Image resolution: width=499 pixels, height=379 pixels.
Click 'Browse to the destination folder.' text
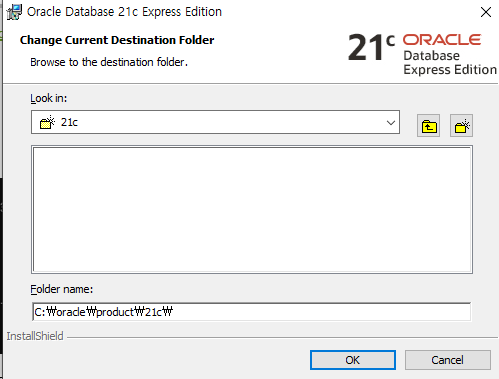pyautogui.click(x=109, y=62)
